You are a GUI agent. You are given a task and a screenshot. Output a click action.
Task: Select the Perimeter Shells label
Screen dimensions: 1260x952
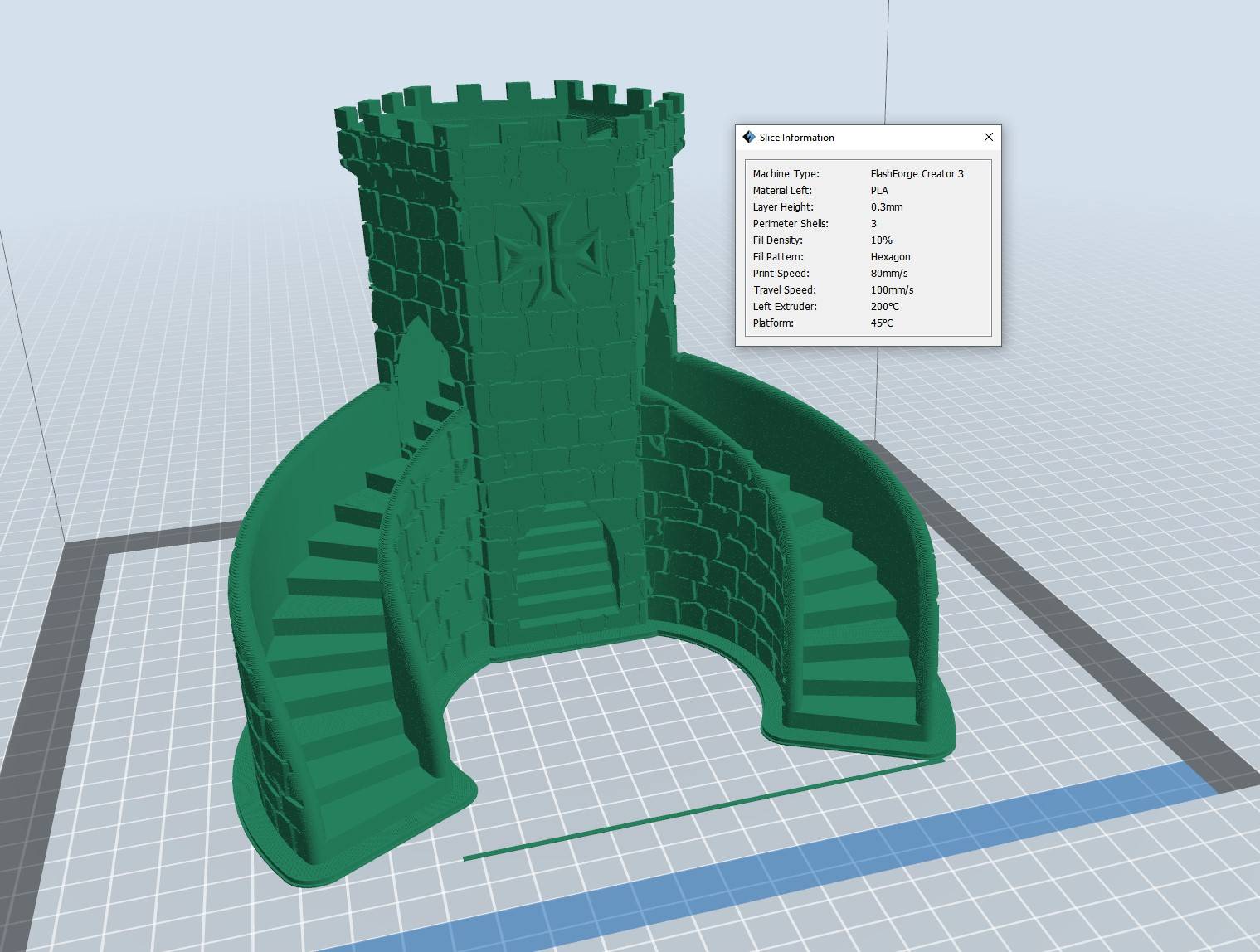(x=790, y=224)
